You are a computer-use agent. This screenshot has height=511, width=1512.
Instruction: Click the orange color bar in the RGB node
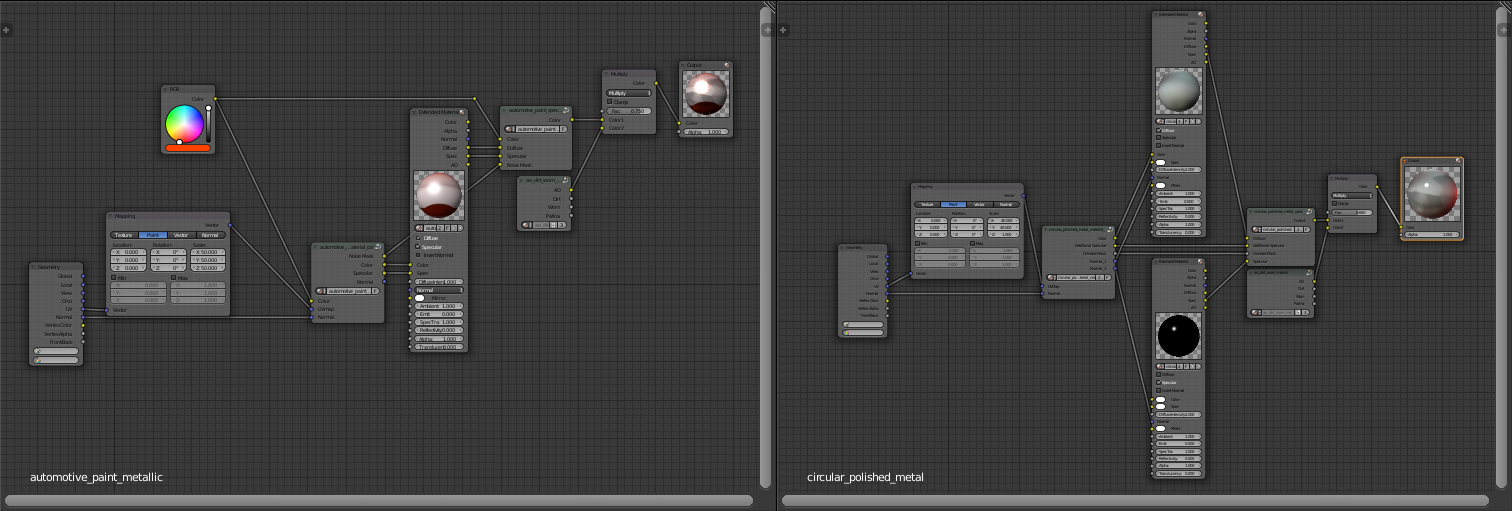tap(187, 148)
